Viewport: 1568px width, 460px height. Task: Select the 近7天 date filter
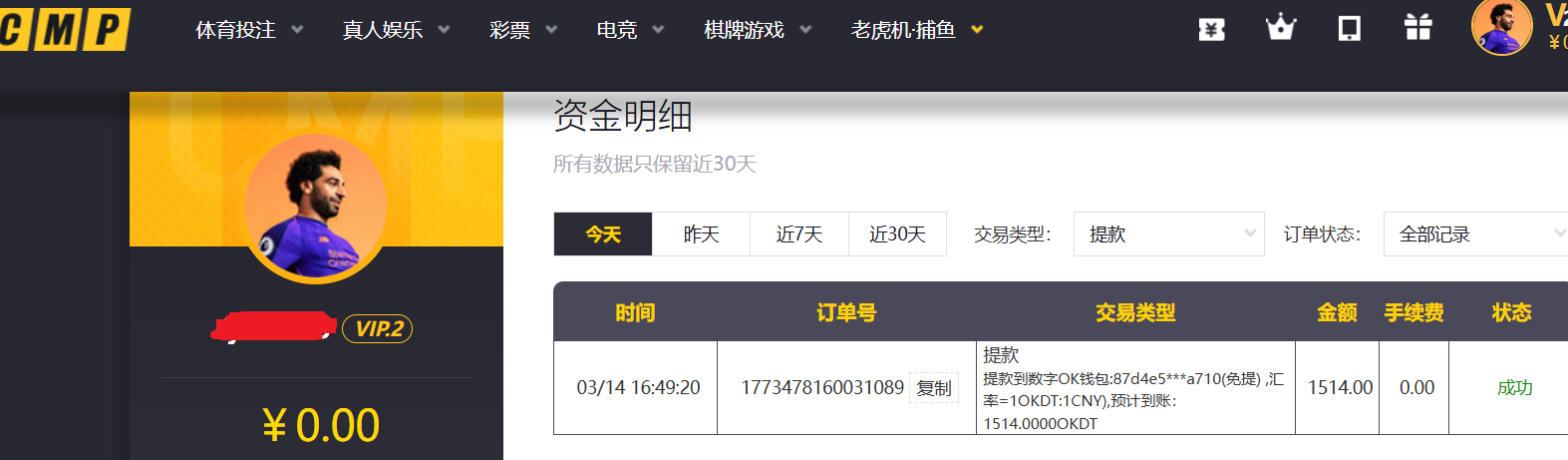pyautogui.click(x=798, y=234)
